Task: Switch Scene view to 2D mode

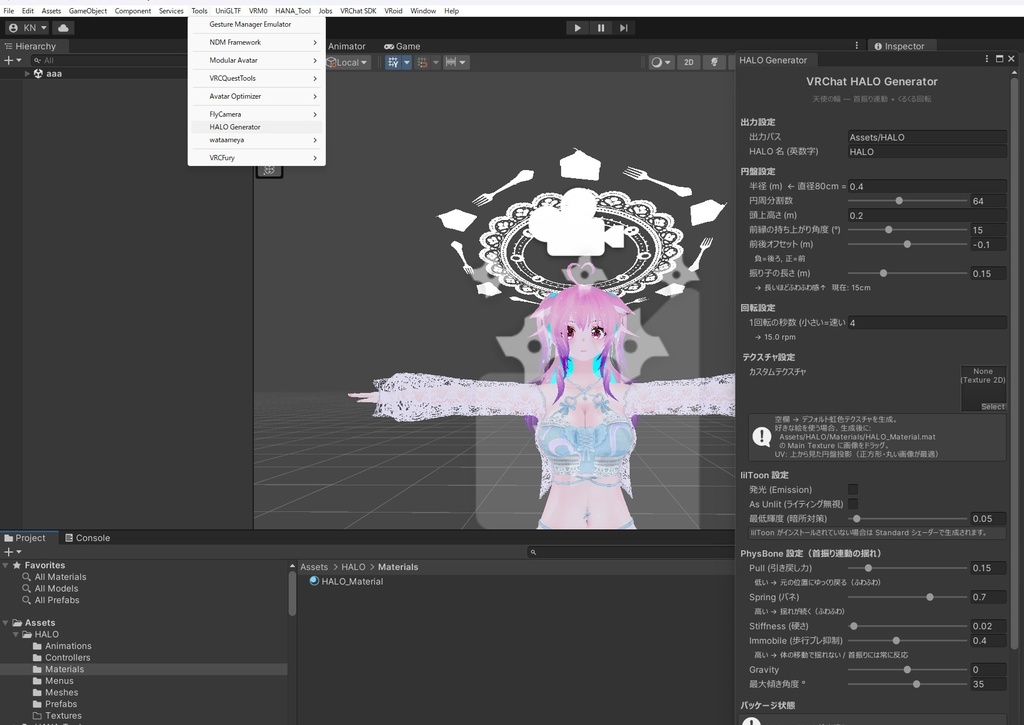Action: pyautogui.click(x=688, y=61)
